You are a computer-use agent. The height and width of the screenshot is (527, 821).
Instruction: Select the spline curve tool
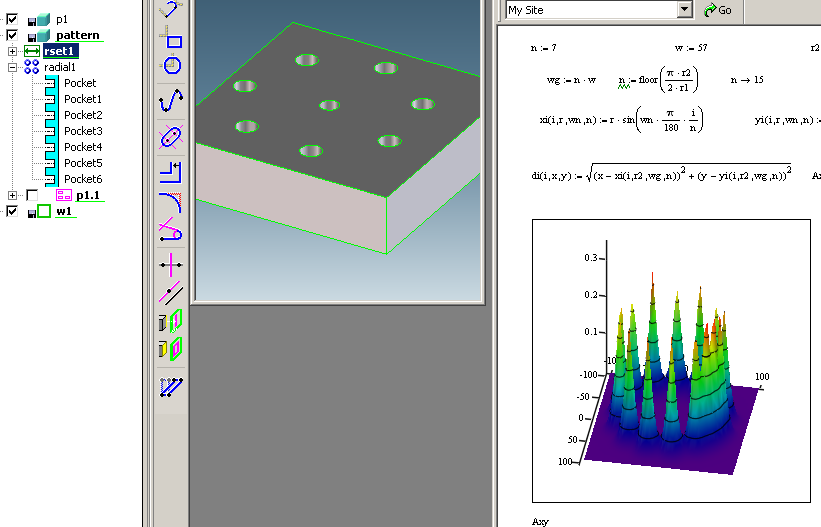point(171,101)
